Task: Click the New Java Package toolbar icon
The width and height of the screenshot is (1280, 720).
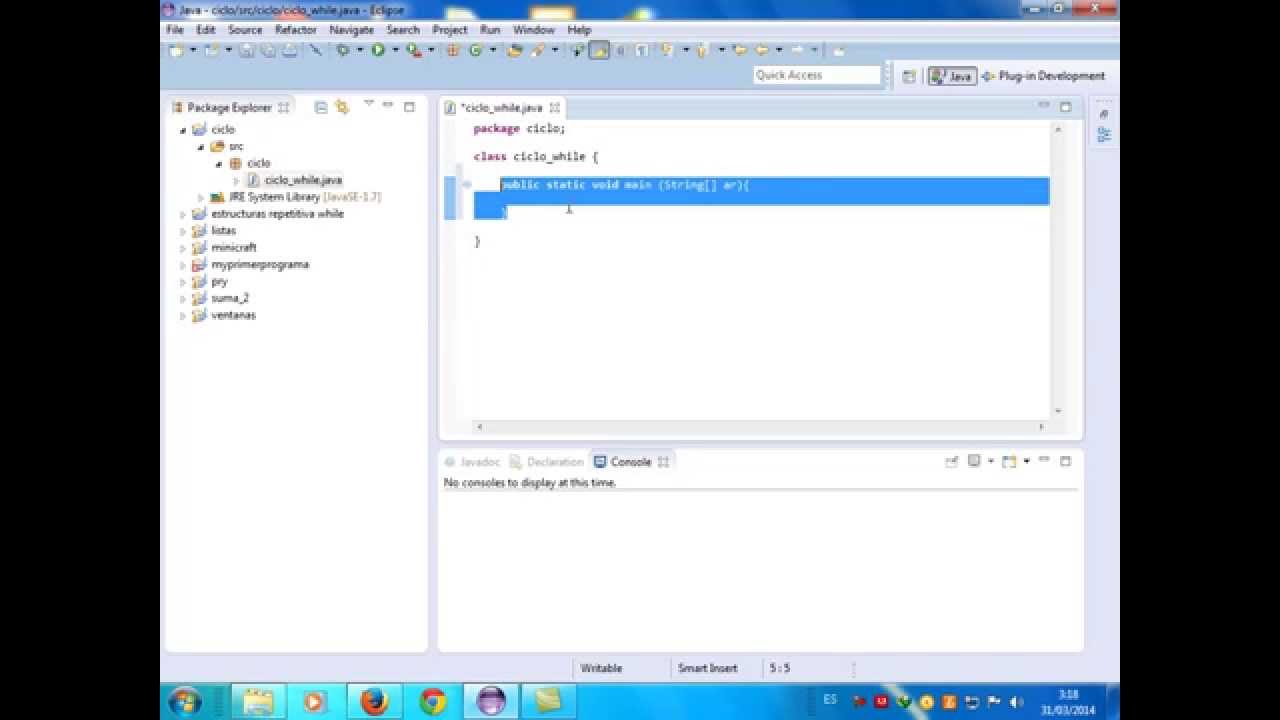Action: click(453, 50)
